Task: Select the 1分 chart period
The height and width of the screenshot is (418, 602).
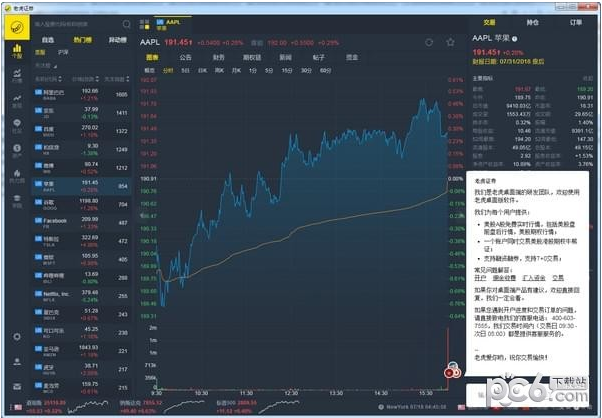Action: (252, 71)
